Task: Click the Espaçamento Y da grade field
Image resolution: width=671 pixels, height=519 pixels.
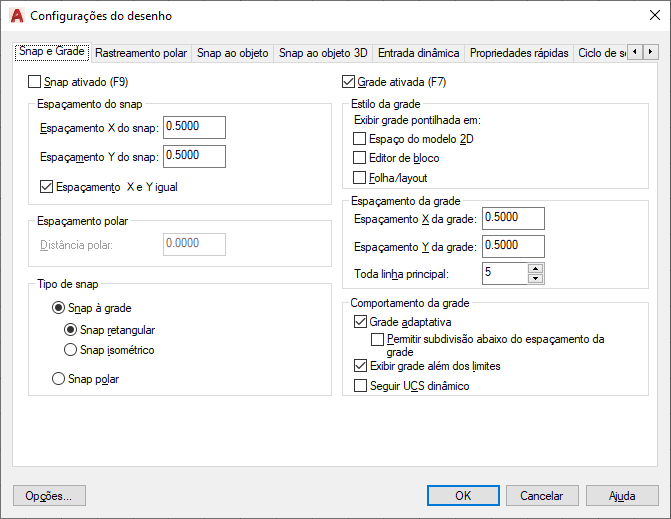Action: tap(513, 246)
